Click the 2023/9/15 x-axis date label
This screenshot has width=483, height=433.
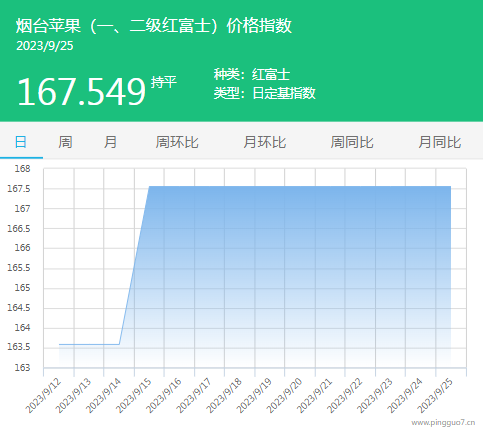134,395
